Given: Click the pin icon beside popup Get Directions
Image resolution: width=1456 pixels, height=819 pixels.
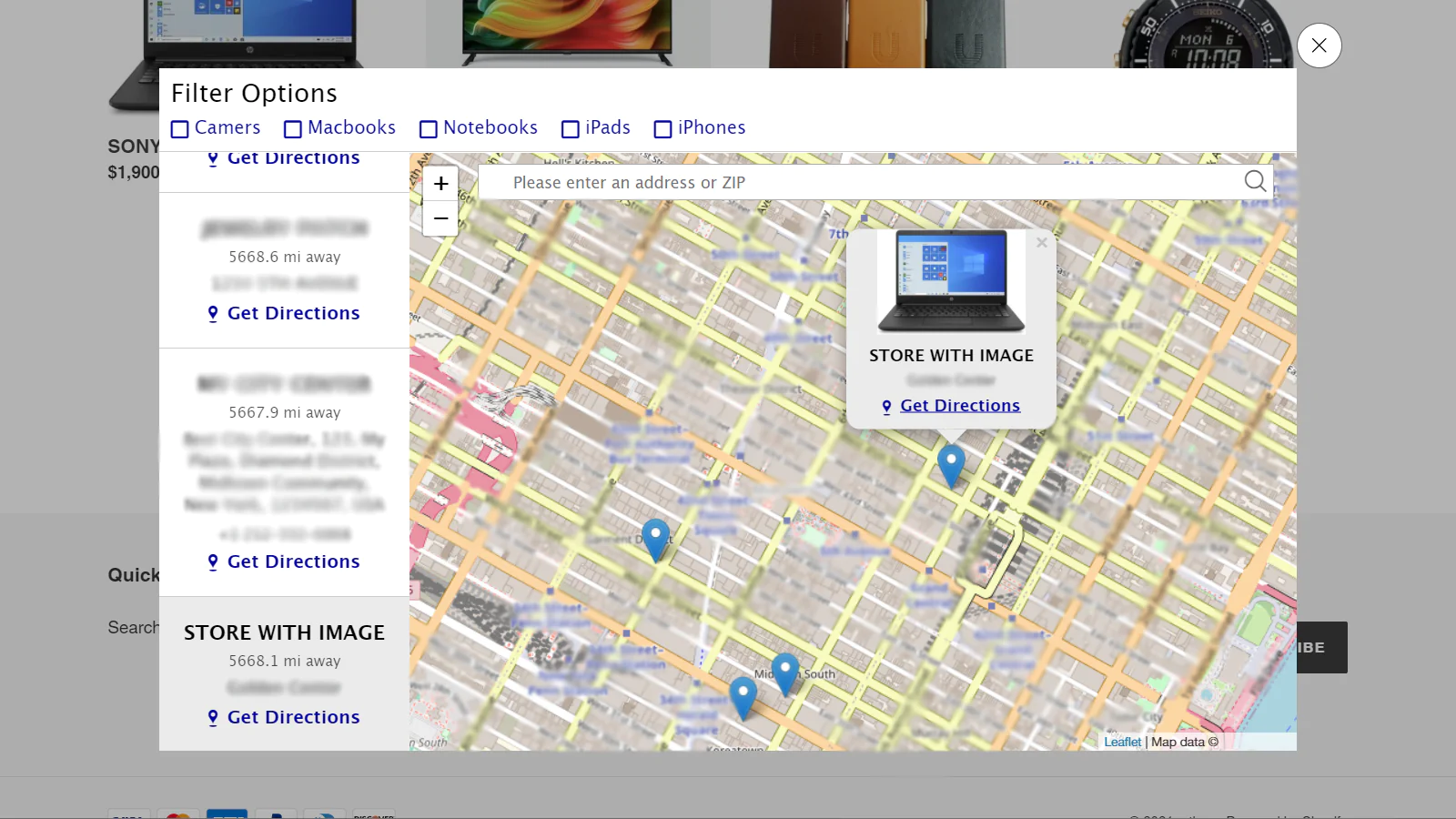Looking at the screenshot, I should [886, 407].
